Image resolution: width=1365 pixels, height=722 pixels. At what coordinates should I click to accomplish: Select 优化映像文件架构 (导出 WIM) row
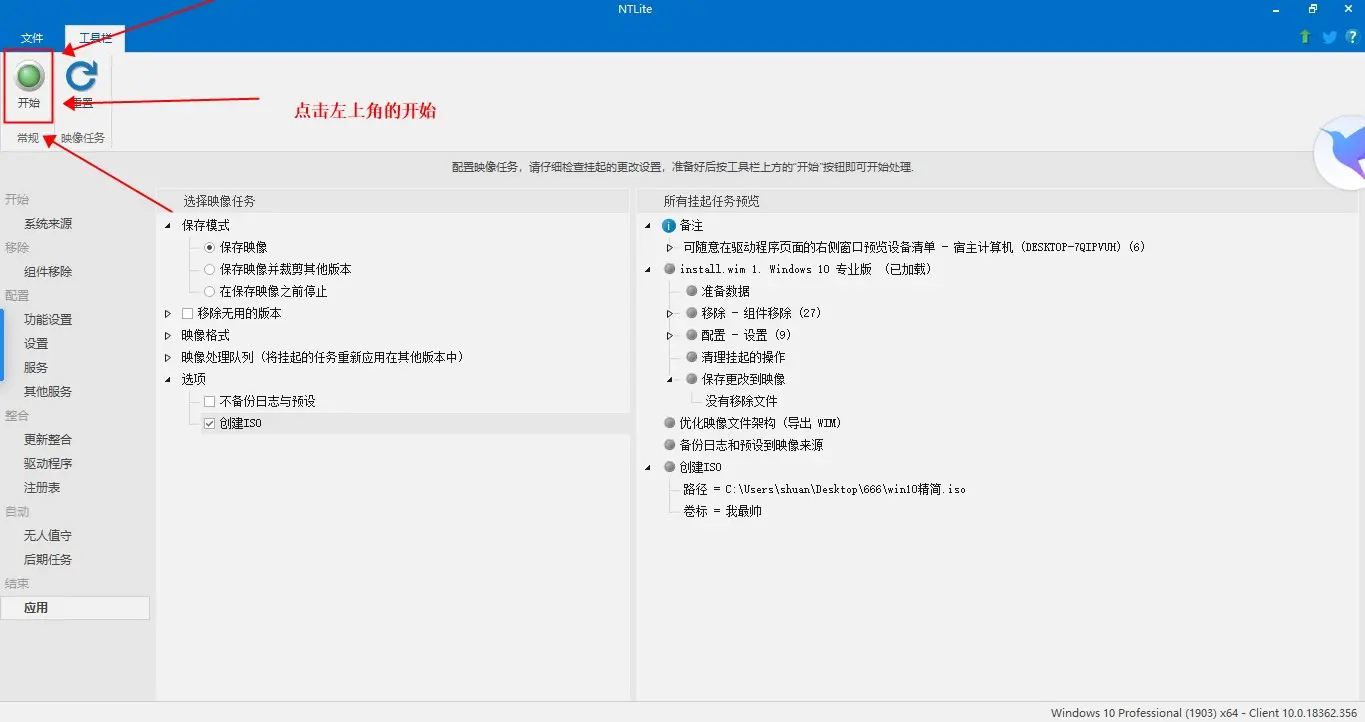pos(760,423)
